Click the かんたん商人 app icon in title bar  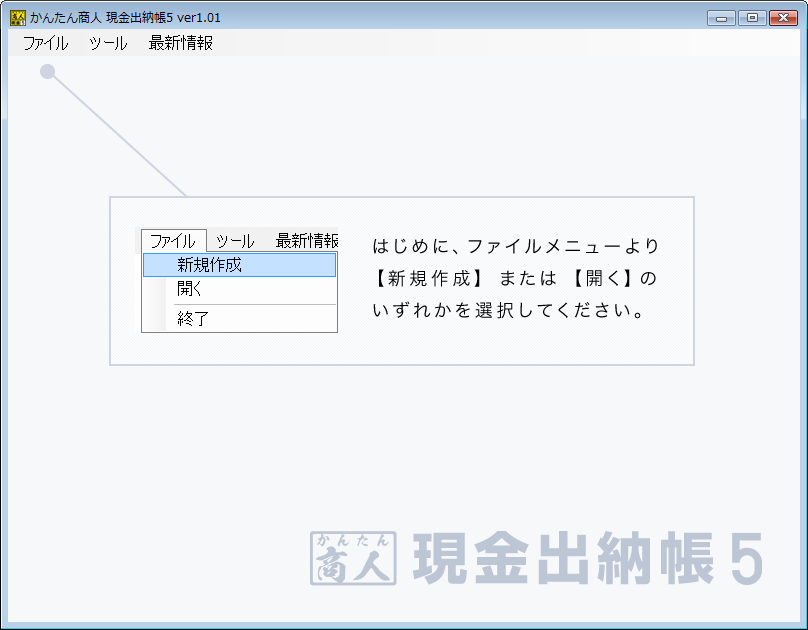click(x=18, y=18)
